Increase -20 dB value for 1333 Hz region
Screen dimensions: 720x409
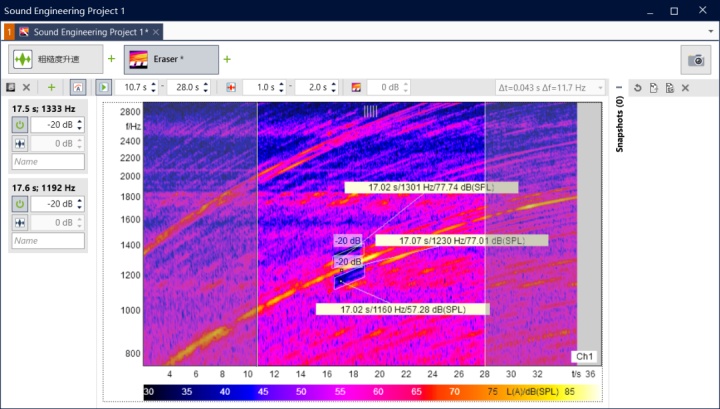click(x=80, y=122)
